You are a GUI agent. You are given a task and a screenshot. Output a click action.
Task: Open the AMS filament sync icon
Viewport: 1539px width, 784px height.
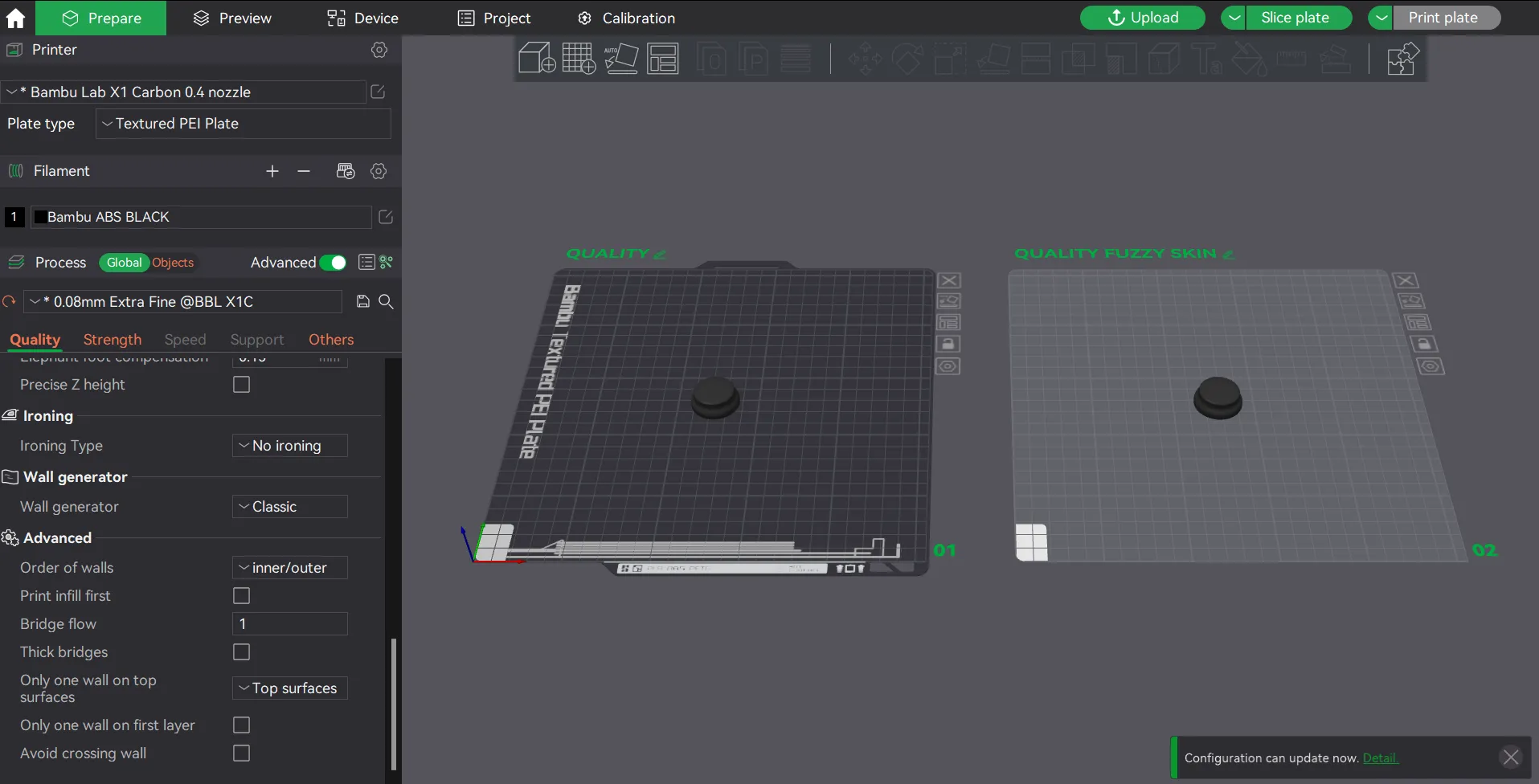pyautogui.click(x=346, y=171)
